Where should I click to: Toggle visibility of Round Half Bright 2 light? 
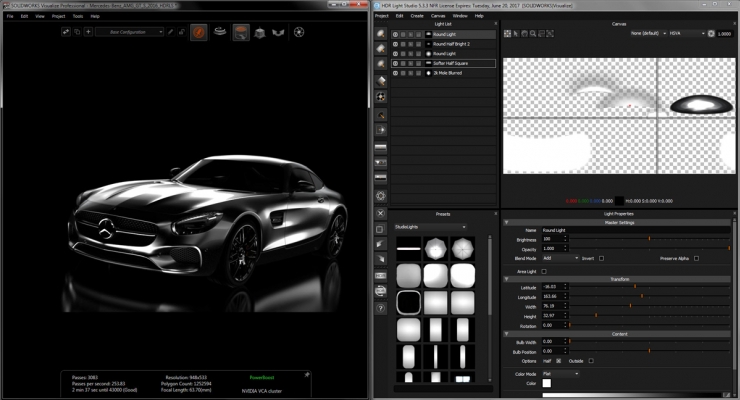tap(395, 44)
